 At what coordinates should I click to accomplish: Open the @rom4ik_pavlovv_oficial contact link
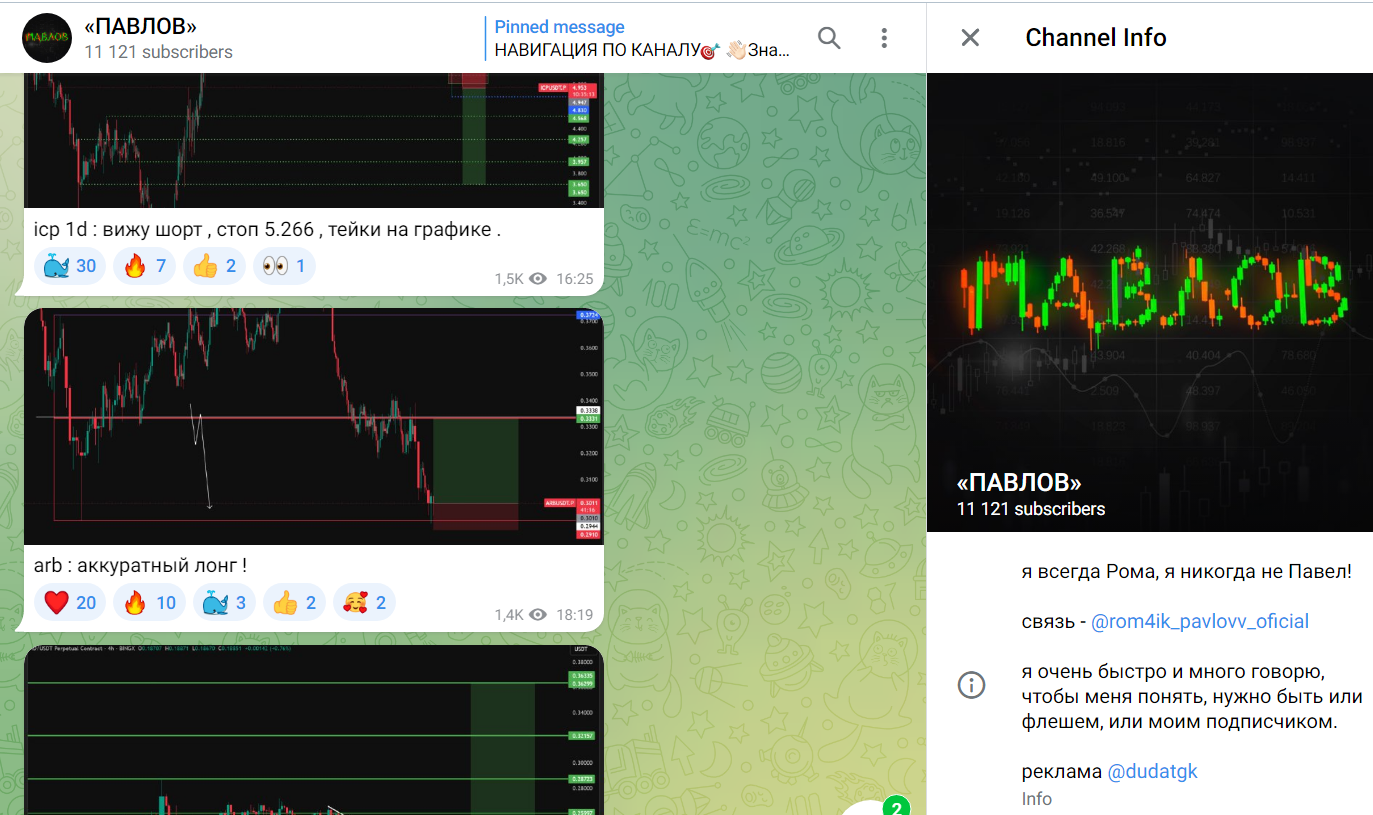coord(1199,622)
